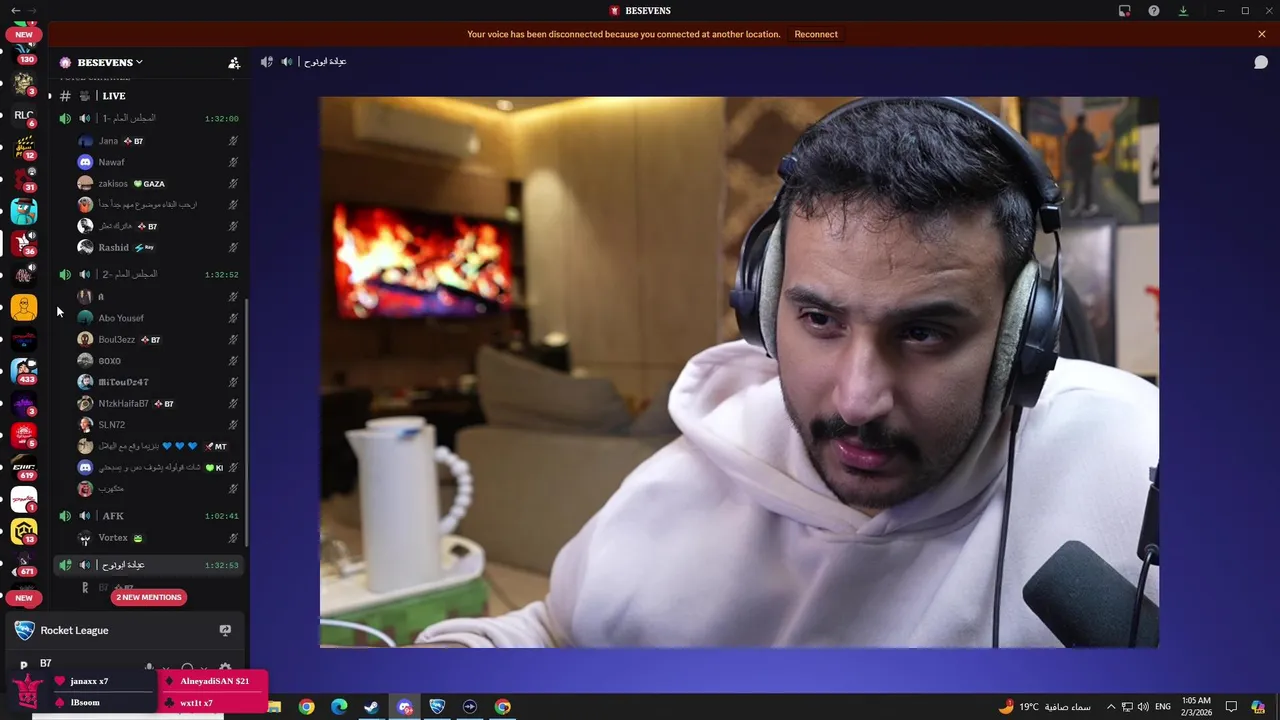Open the server icon with 619 badge
The width and height of the screenshot is (1280, 720).
pos(24,466)
